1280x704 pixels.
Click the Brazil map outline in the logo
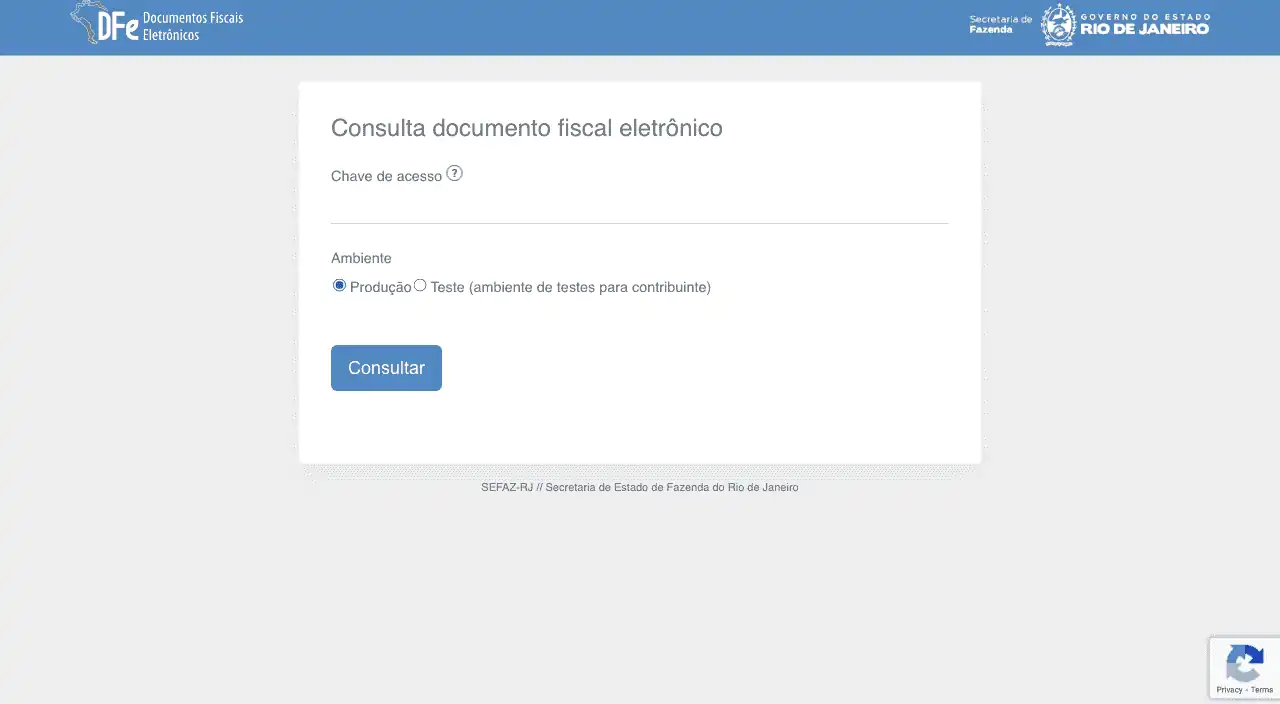[x=85, y=18]
